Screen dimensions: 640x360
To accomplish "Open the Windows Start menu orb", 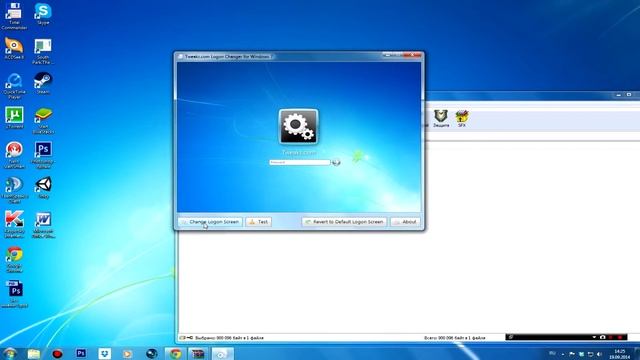I will [9, 353].
